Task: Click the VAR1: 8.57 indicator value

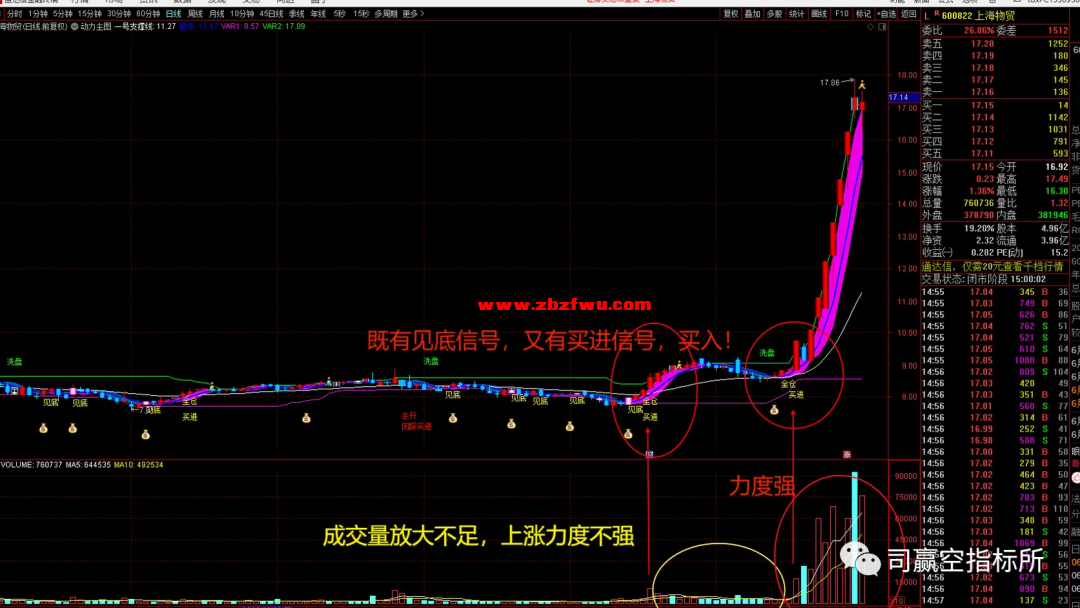Action: 240,27
